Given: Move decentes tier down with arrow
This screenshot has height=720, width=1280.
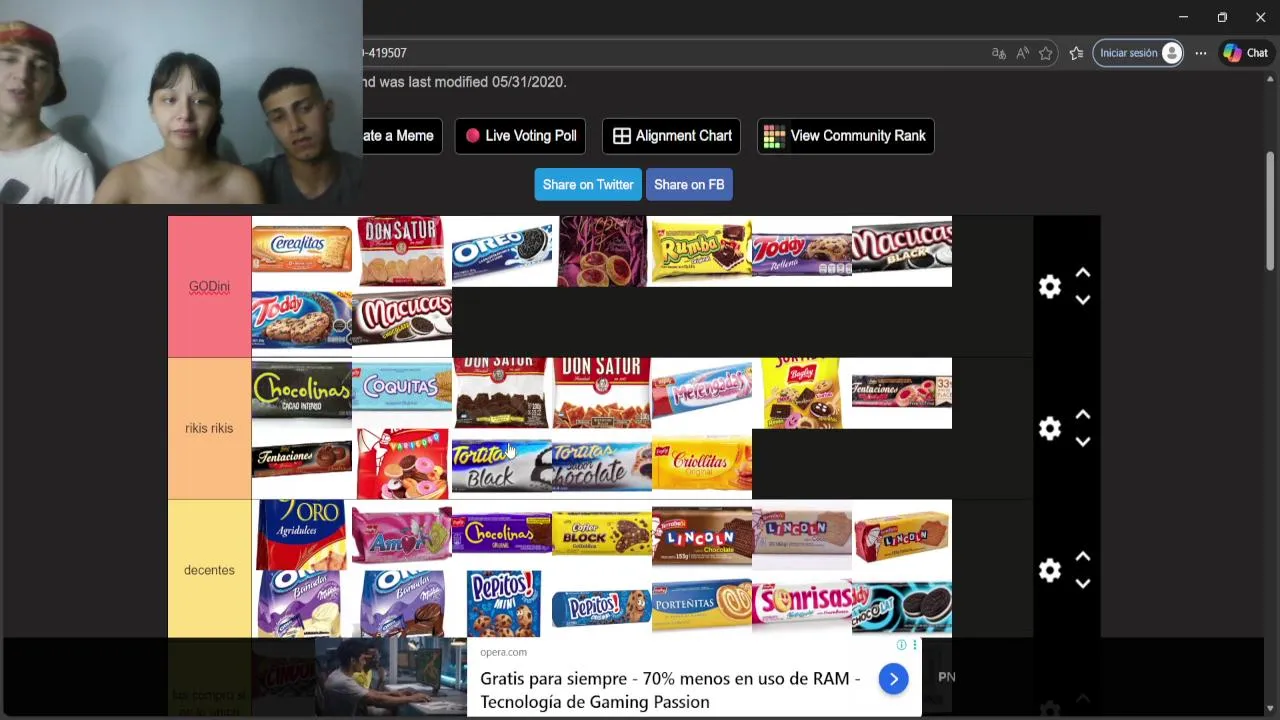Looking at the screenshot, I should 1083,584.
